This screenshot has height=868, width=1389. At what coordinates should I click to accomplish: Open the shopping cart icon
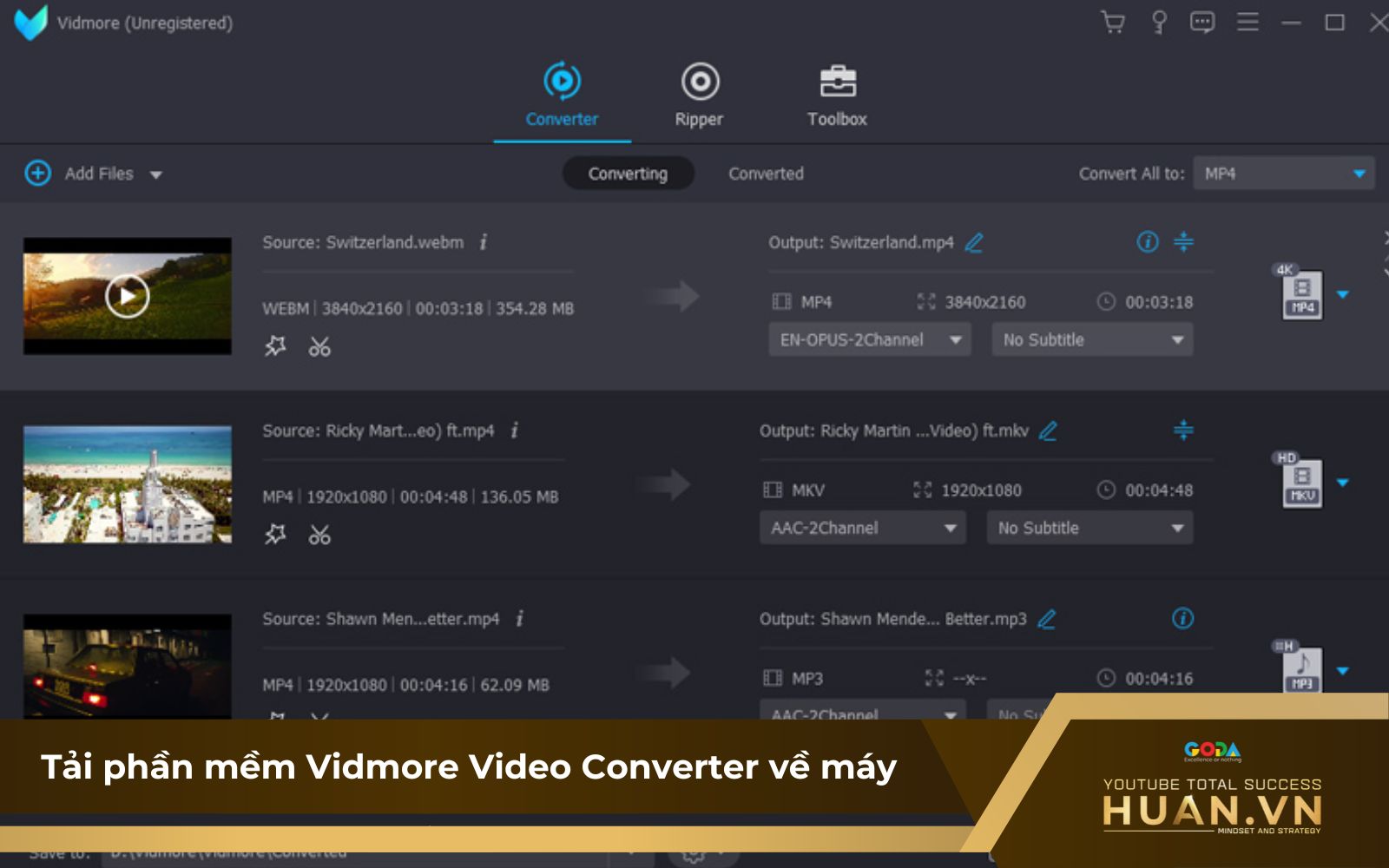point(1113,22)
